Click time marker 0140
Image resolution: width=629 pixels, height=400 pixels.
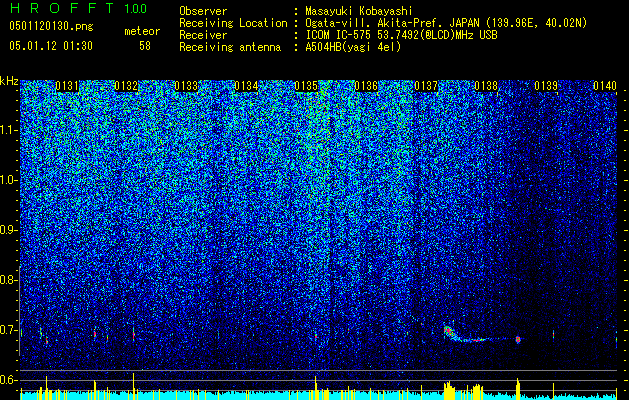click(605, 86)
